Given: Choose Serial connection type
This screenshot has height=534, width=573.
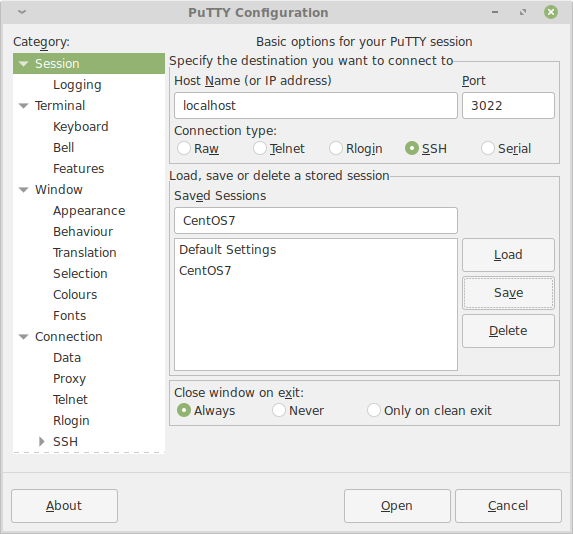Looking at the screenshot, I should click(x=487, y=148).
